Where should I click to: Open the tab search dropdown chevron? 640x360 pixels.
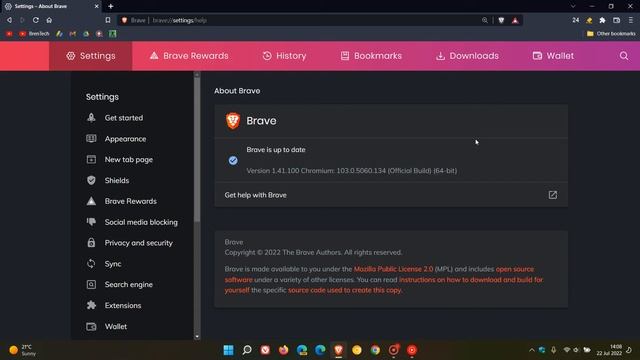click(573, 6)
